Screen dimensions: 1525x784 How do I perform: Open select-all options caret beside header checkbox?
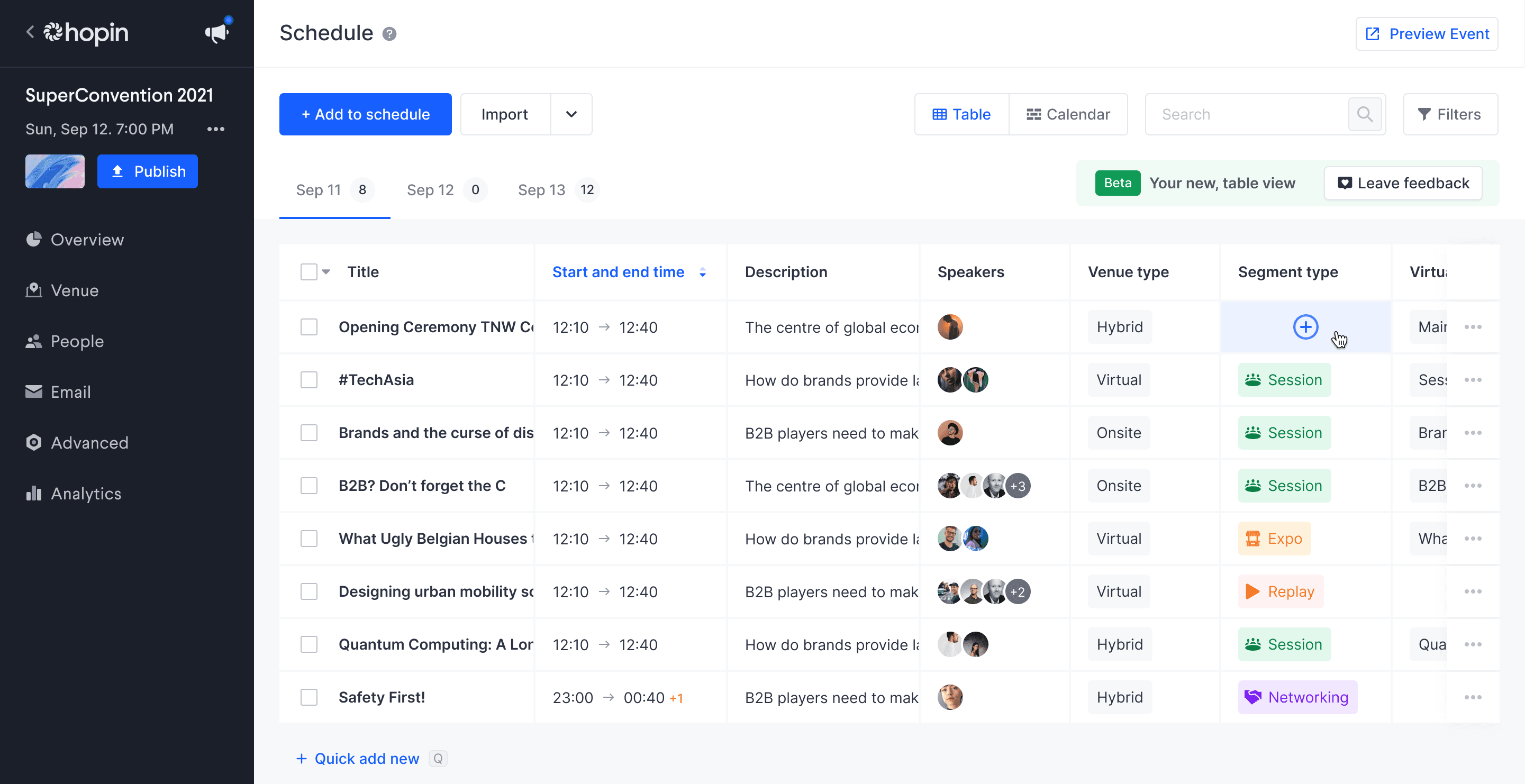coord(325,272)
